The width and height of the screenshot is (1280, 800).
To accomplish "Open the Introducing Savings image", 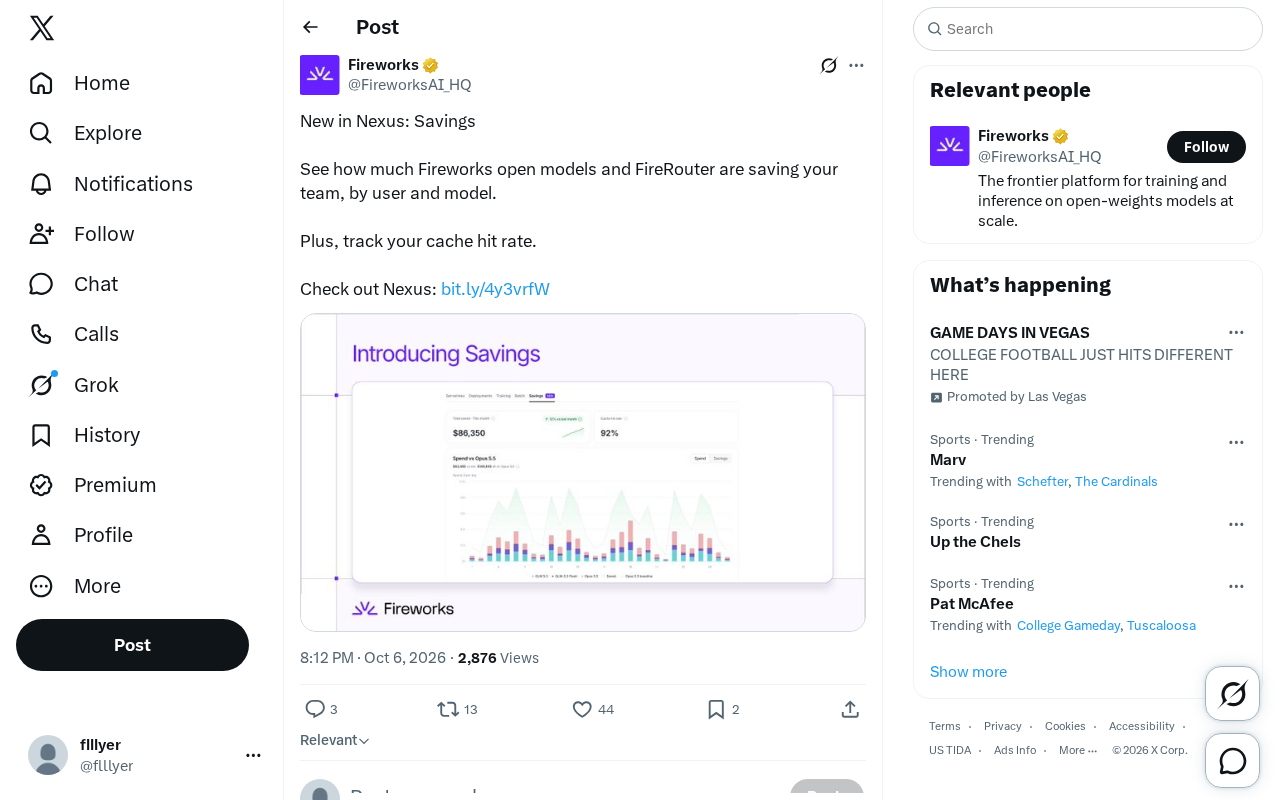I will pos(583,472).
